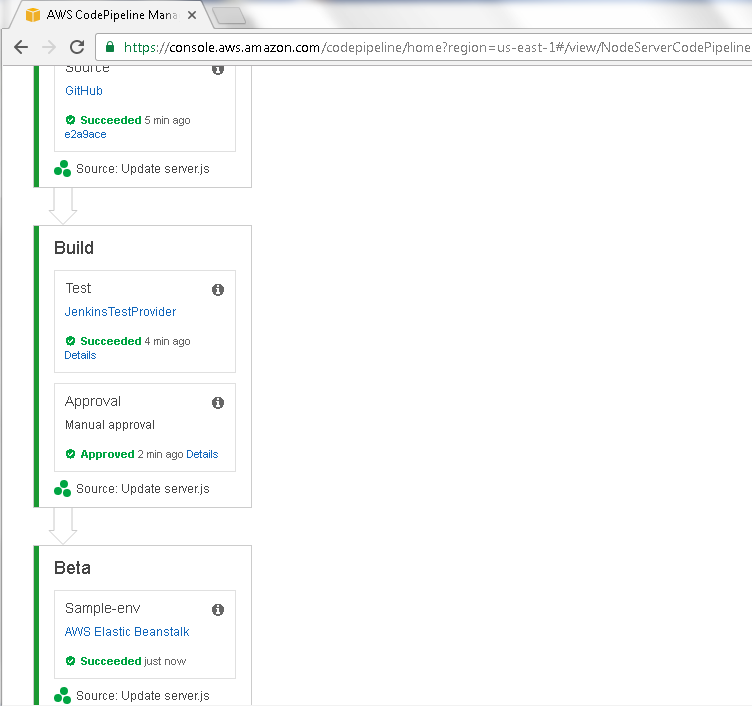This screenshot has width=752, height=706.
Task: Click the Manual approval text
Action: [110, 425]
